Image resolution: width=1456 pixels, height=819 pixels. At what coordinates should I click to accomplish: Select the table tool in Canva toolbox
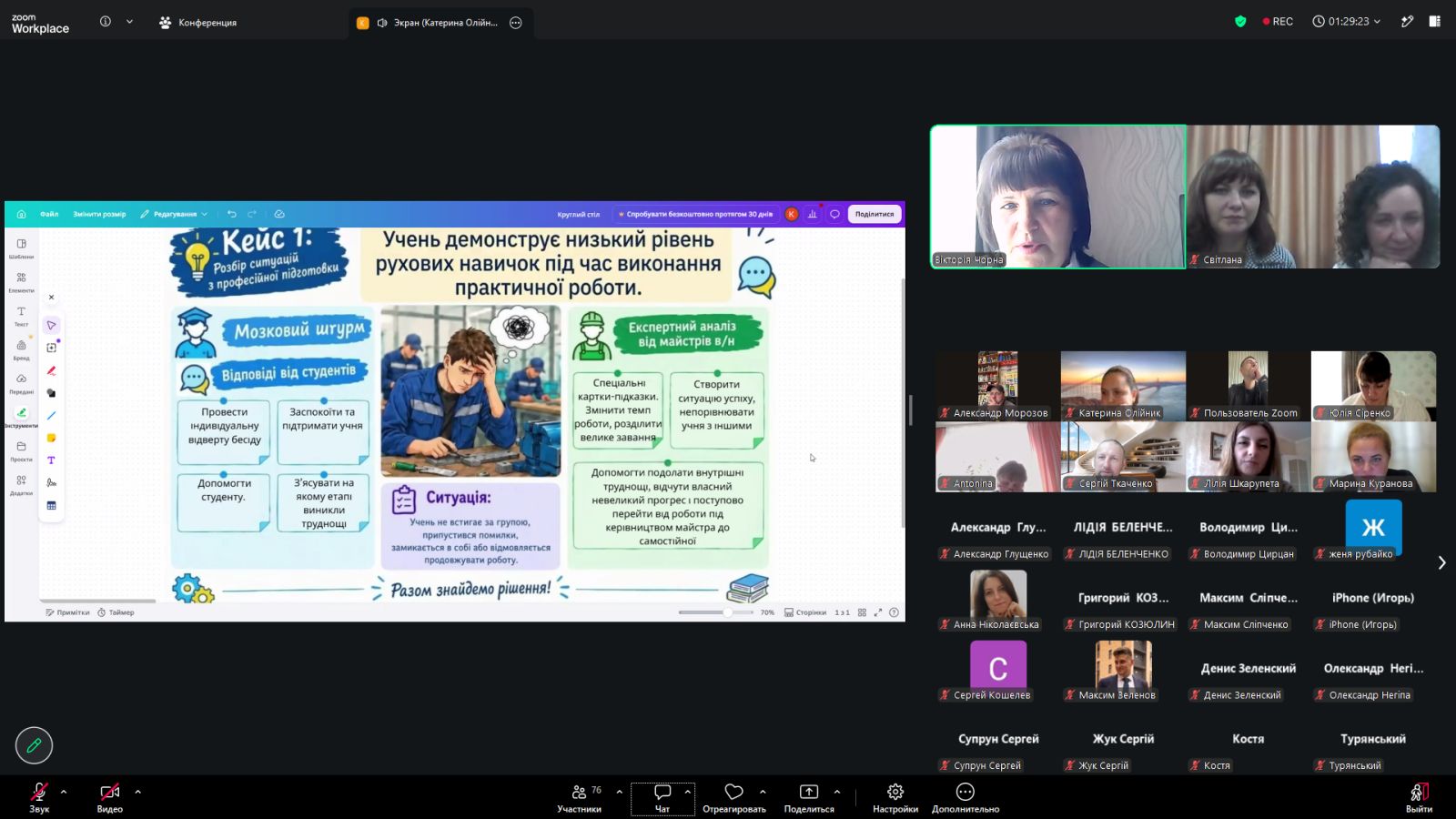[x=51, y=505]
